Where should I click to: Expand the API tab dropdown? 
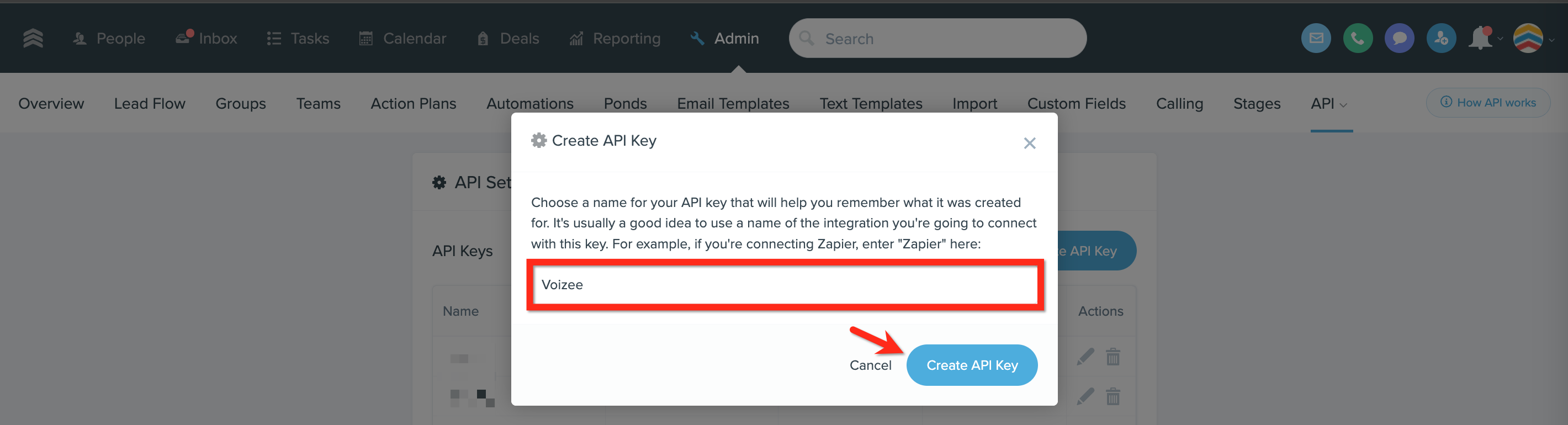click(x=1329, y=104)
